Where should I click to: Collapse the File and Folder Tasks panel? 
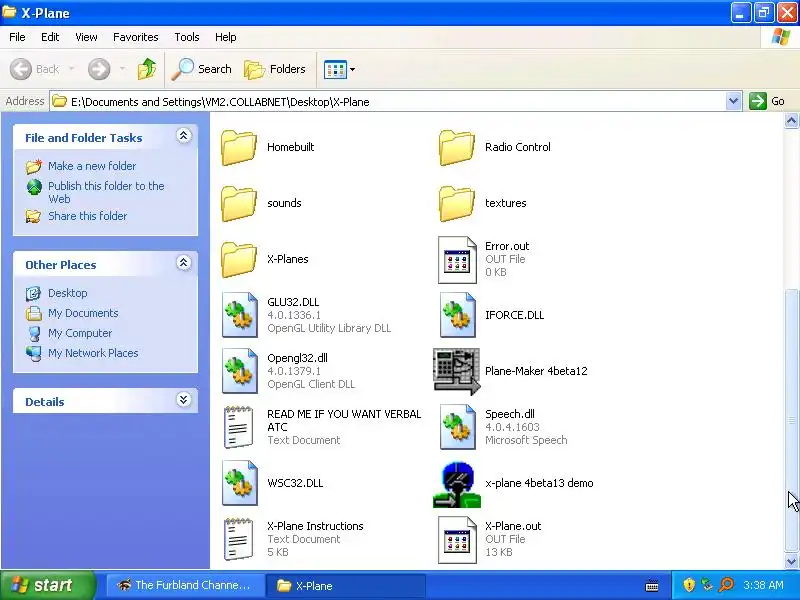tap(184, 136)
